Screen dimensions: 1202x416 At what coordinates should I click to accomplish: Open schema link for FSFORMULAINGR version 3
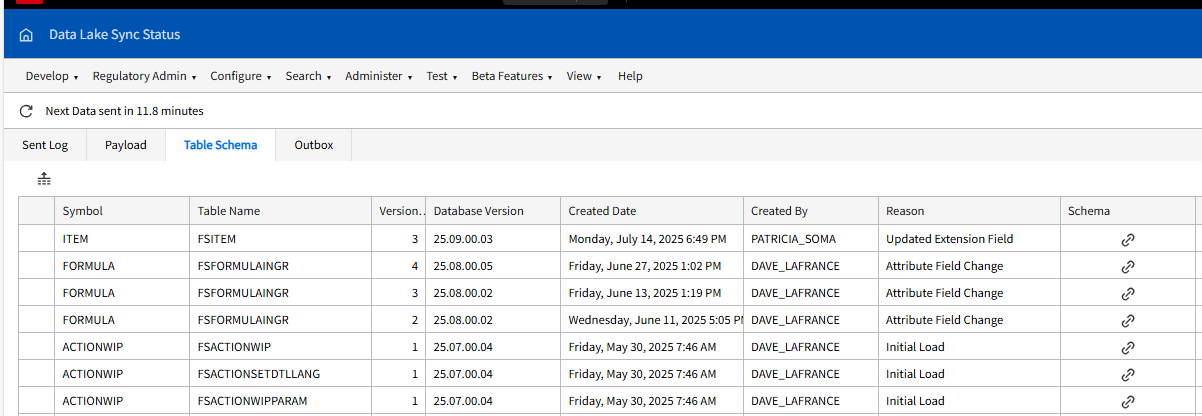tap(1127, 293)
